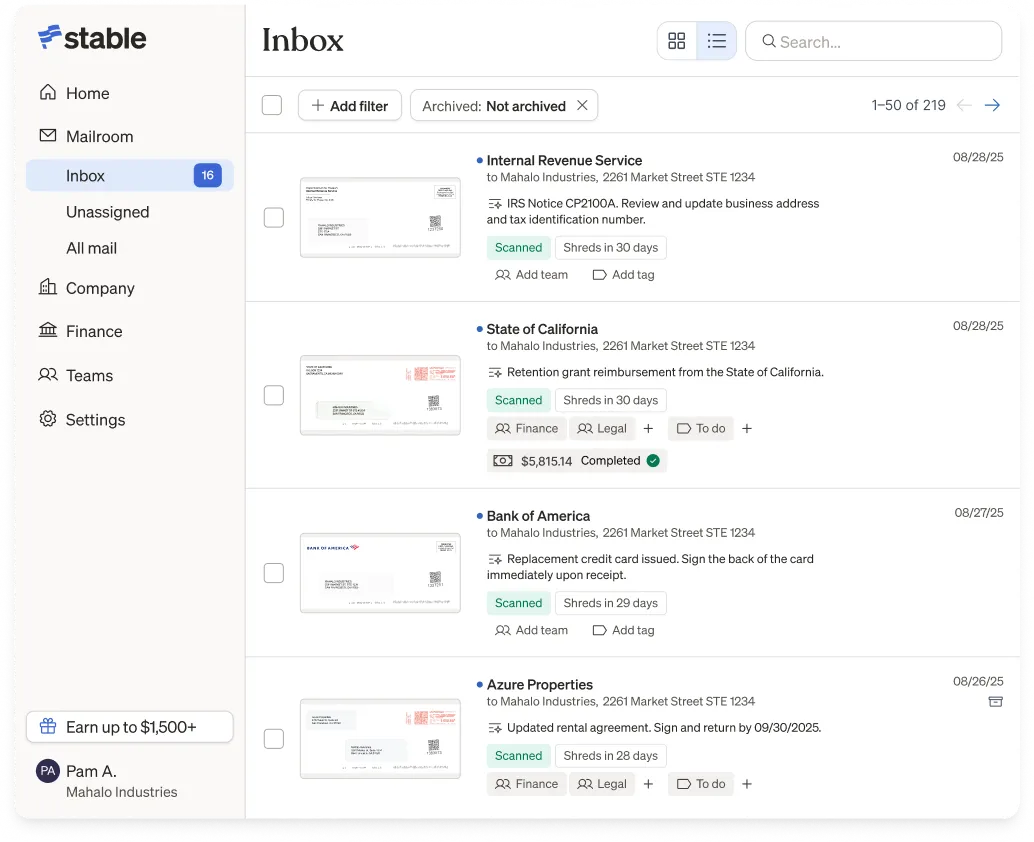Click Earn up to $1,500+ button
This screenshot has height=842, width=1034.
(x=129, y=727)
